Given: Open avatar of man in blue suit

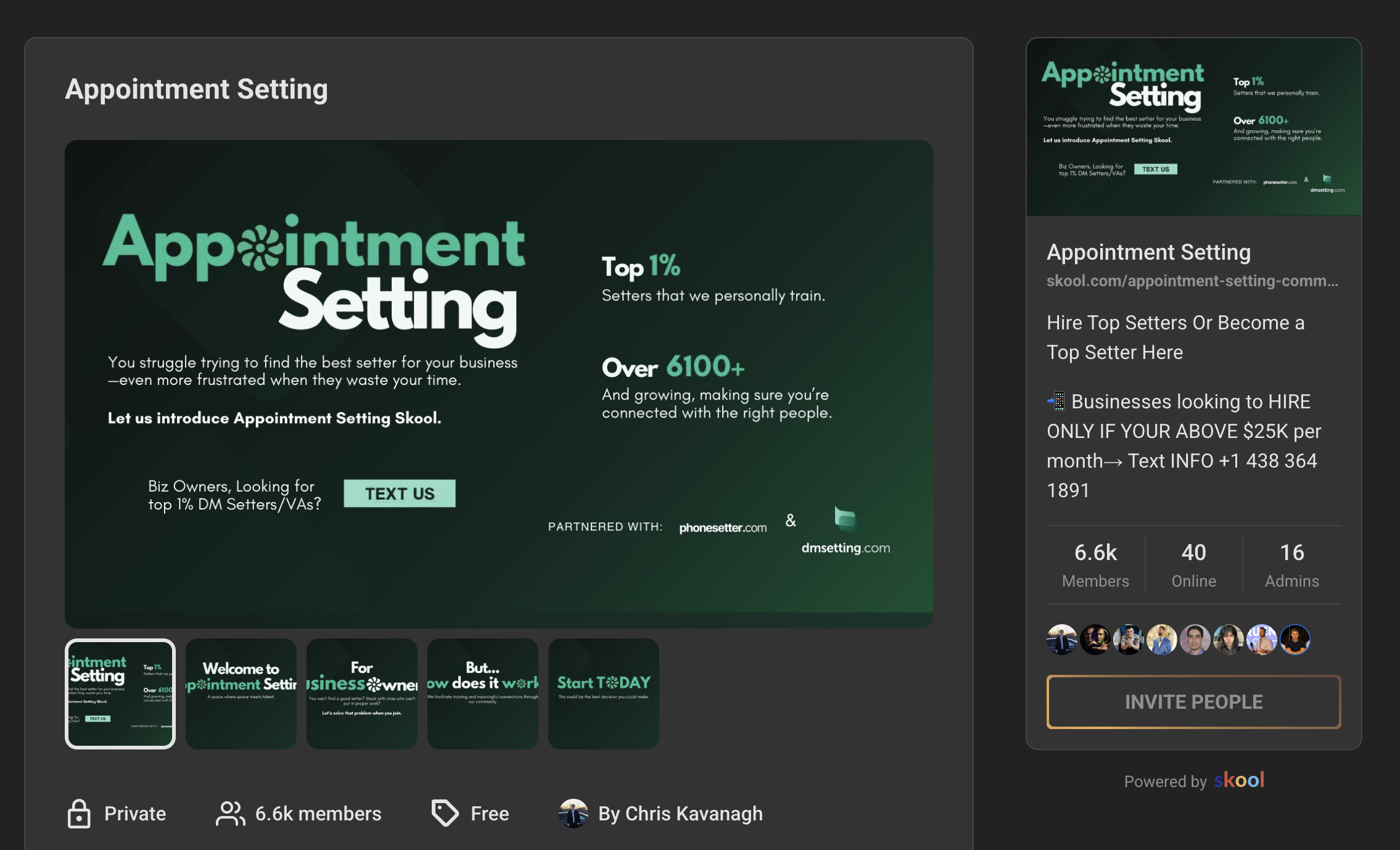Looking at the screenshot, I should click(x=1162, y=640).
